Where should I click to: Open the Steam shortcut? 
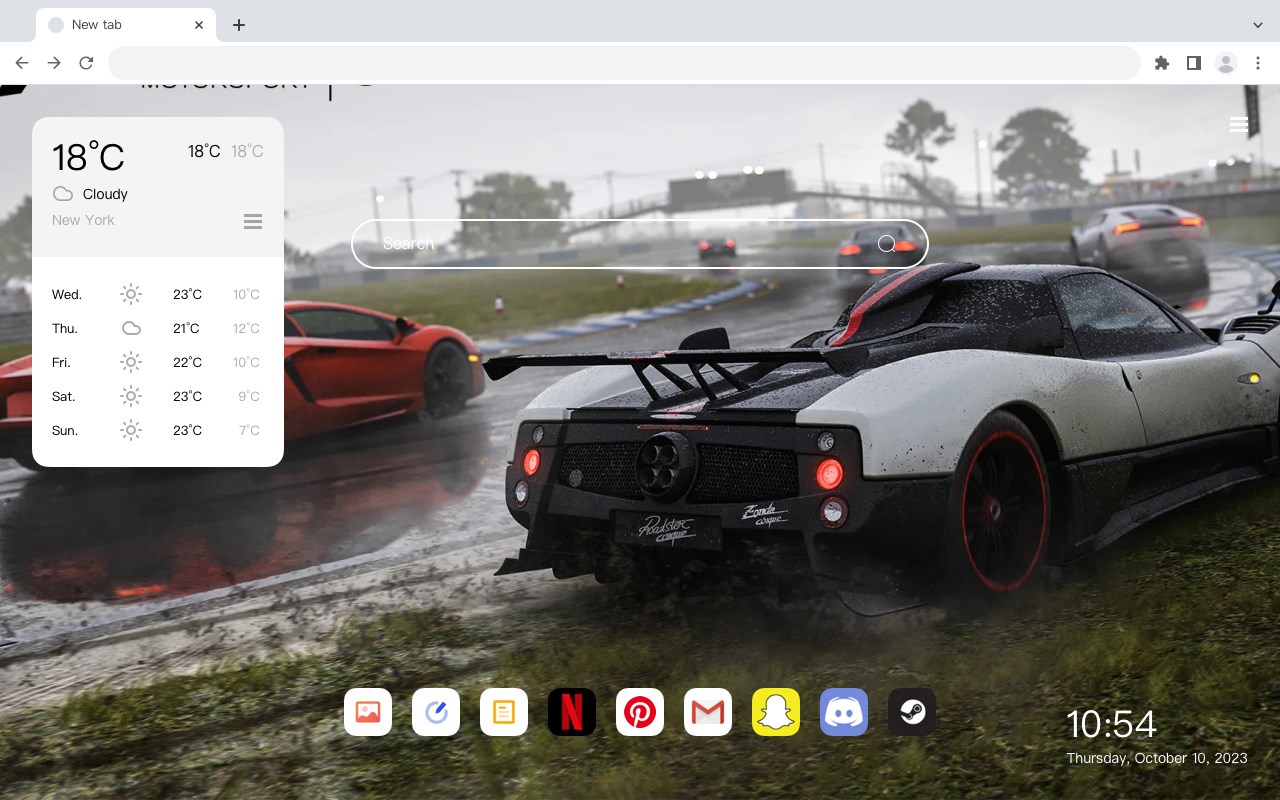point(912,712)
